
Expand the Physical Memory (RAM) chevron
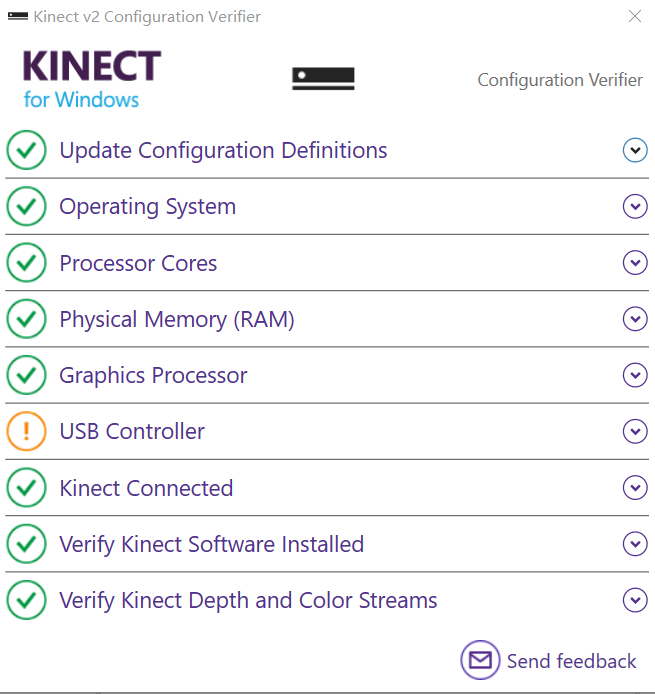(x=635, y=319)
